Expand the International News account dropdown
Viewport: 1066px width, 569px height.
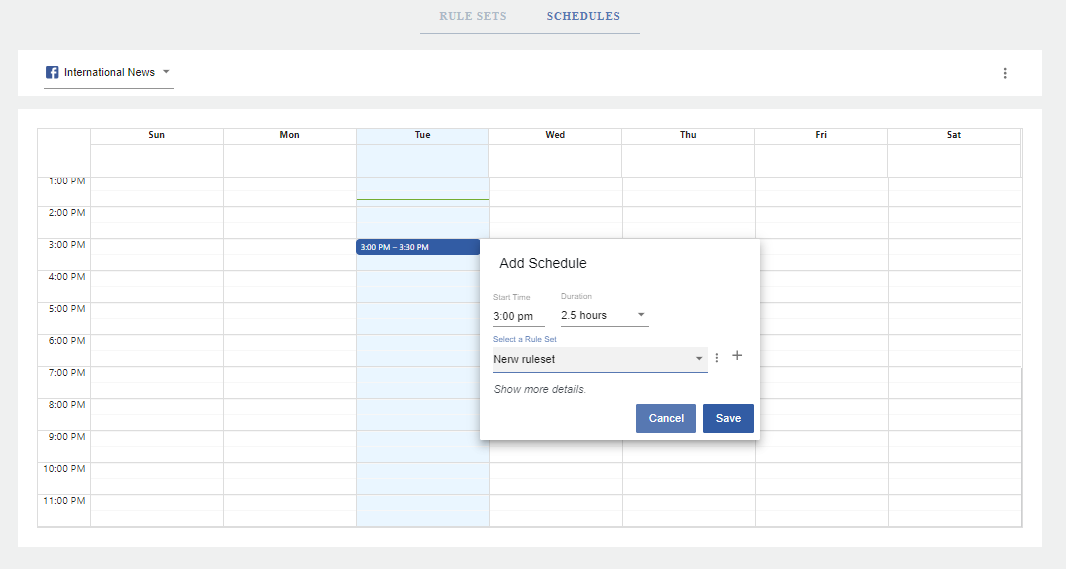109,73
